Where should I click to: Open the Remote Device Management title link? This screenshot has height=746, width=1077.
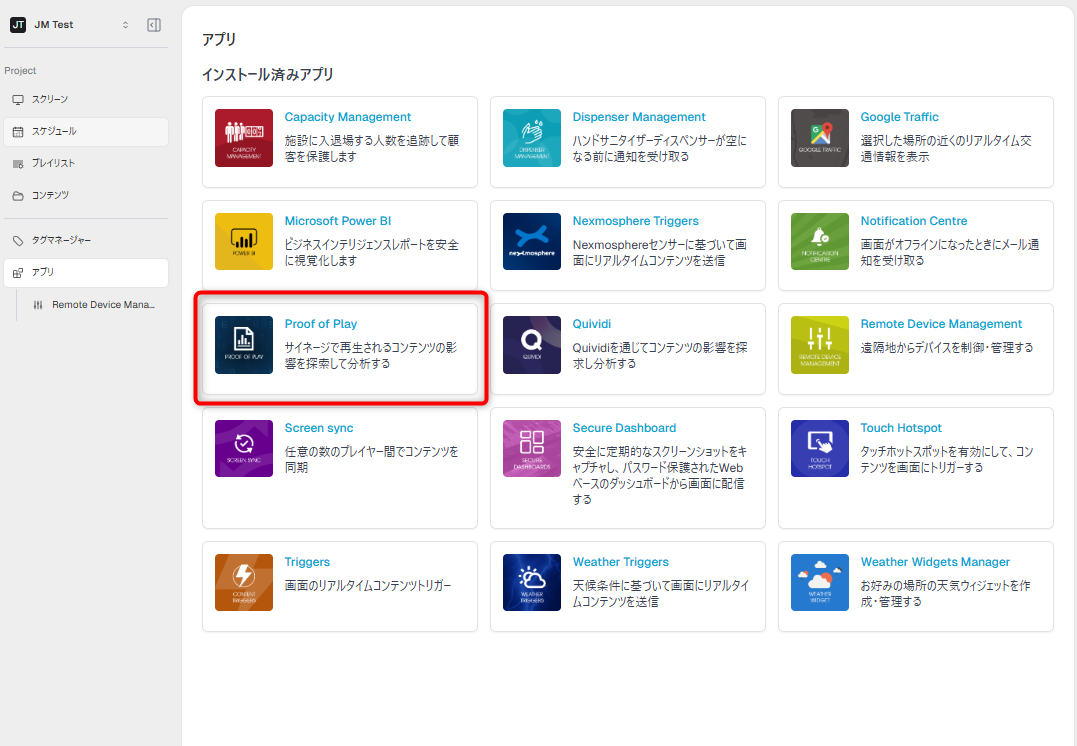(x=941, y=324)
